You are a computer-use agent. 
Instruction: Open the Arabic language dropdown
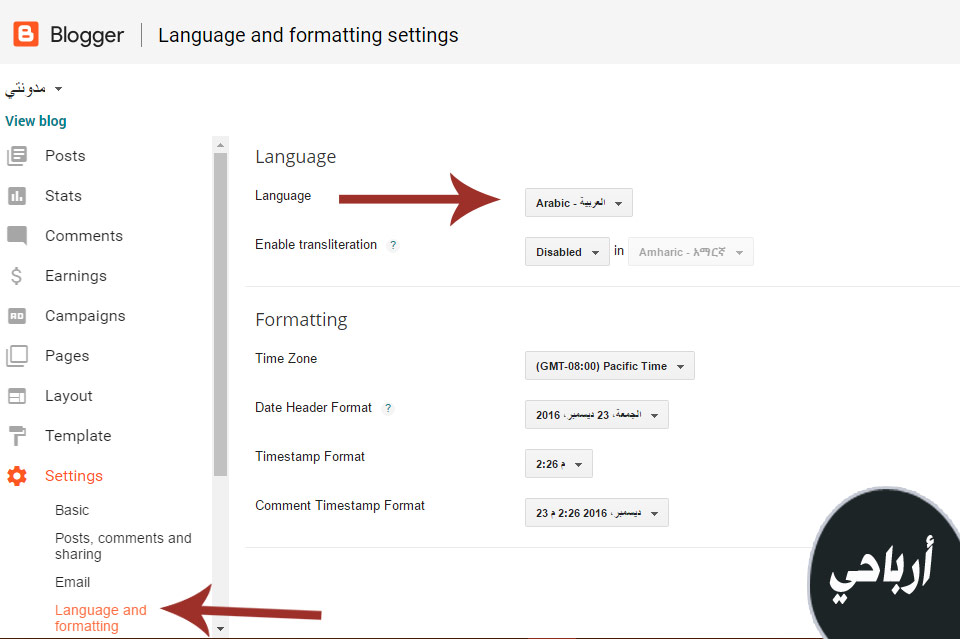point(578,203)
